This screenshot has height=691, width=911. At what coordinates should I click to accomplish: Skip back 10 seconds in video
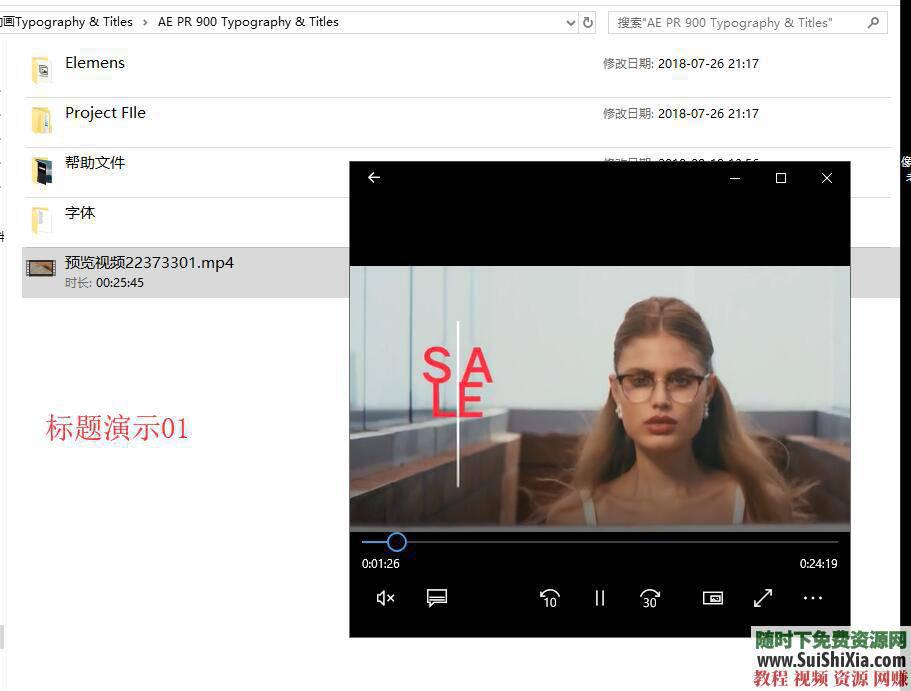(x=548, y=597)
